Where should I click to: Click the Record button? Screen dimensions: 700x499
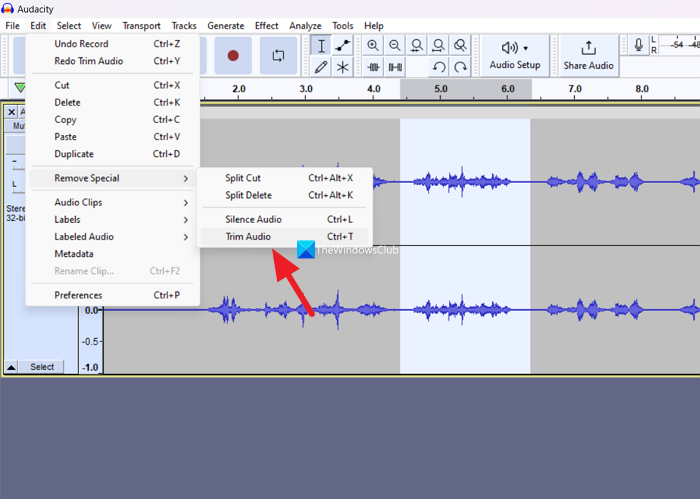tap(233, 56)
